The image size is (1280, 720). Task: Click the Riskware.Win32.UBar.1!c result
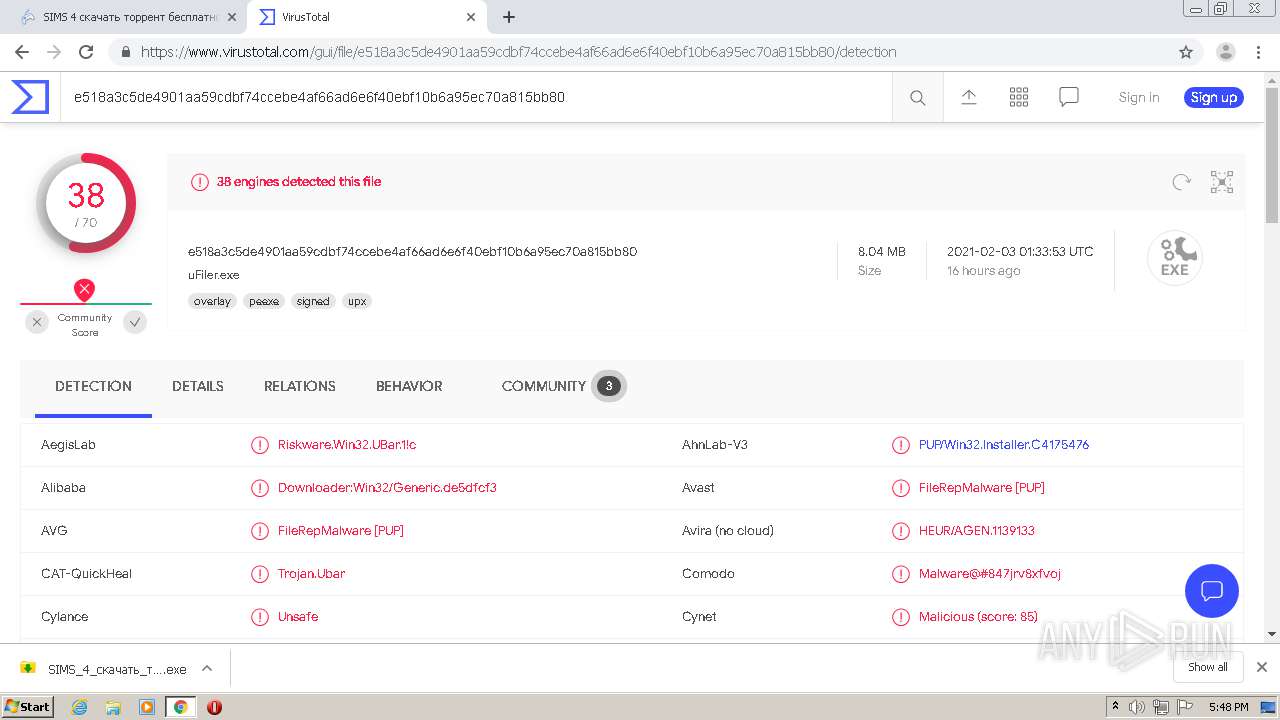coord(347,444)
